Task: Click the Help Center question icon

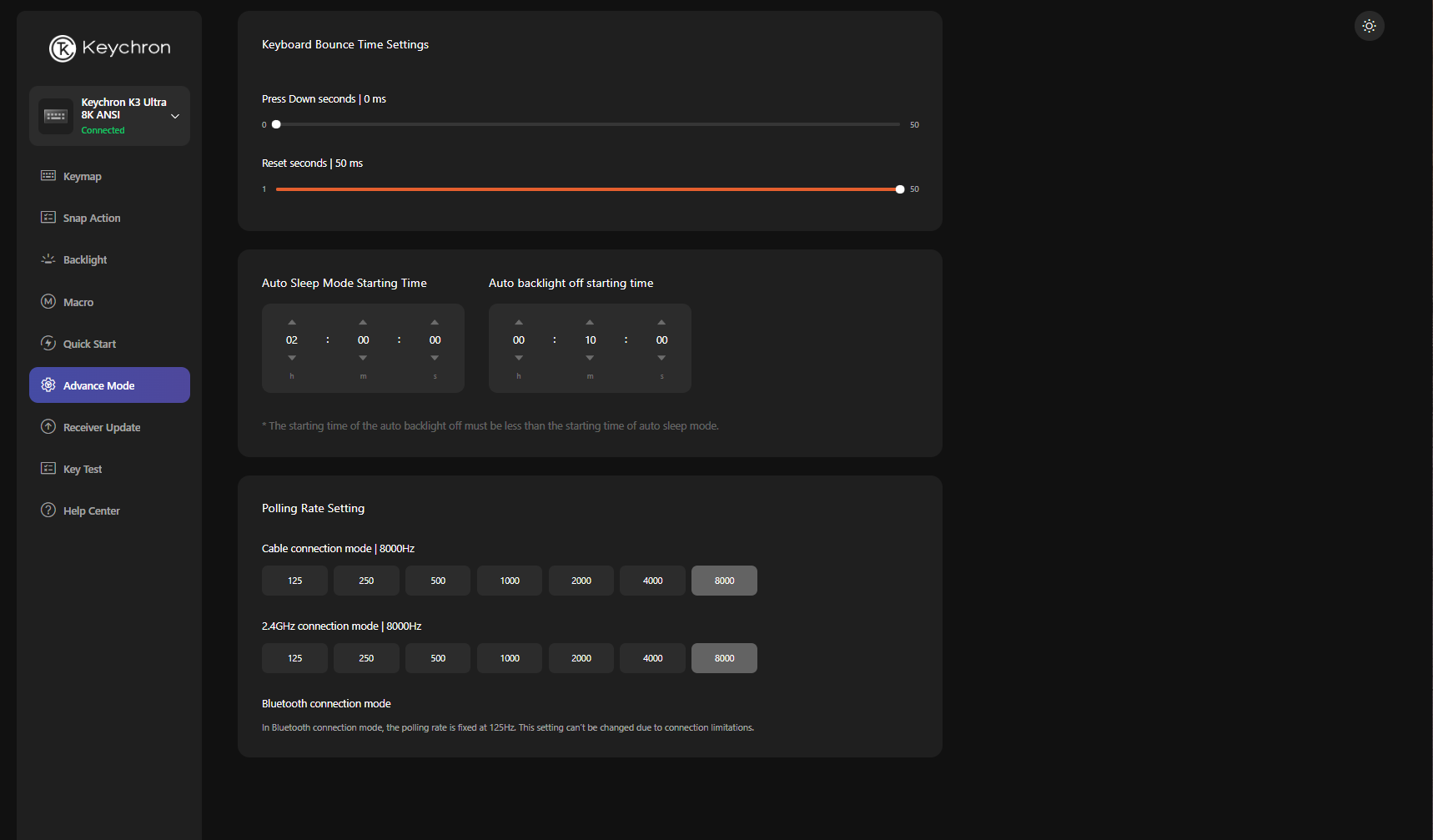Action: pos(48,510)
